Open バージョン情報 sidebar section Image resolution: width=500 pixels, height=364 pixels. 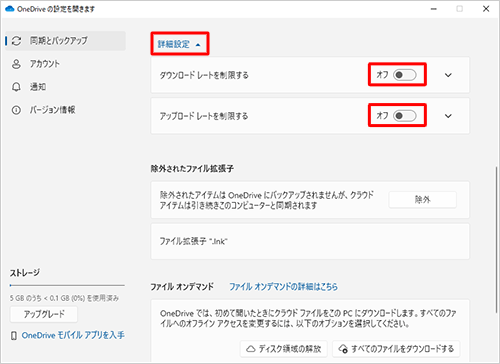coord(52,110)
